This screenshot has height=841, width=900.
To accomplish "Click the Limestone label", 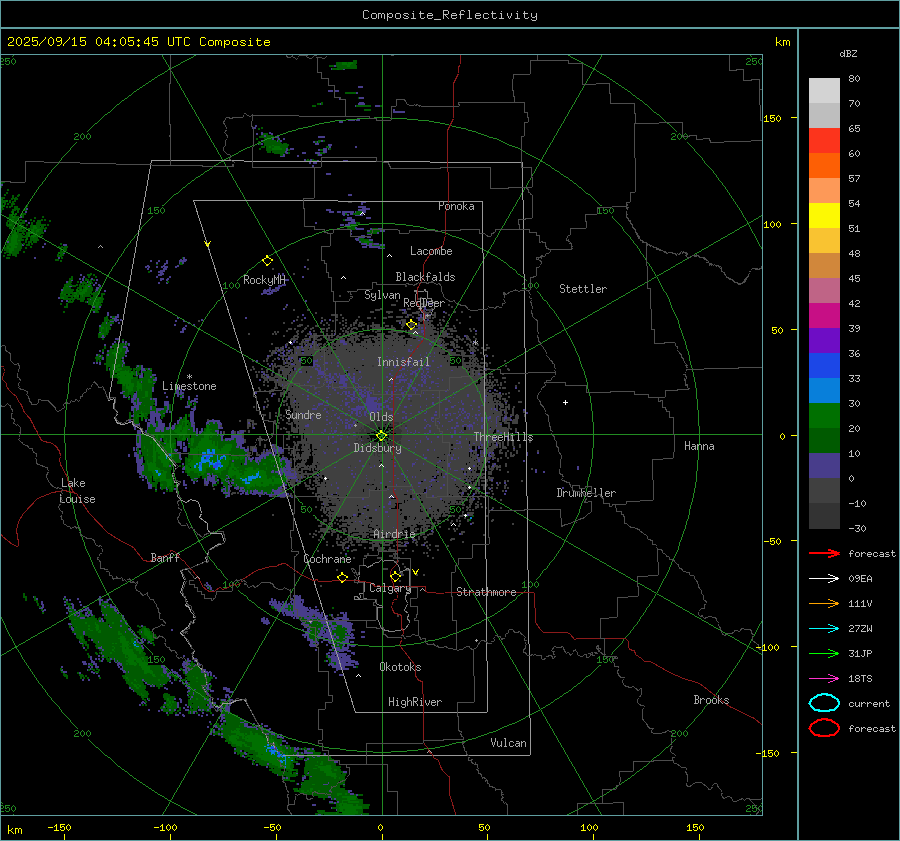I will [189, 386].
